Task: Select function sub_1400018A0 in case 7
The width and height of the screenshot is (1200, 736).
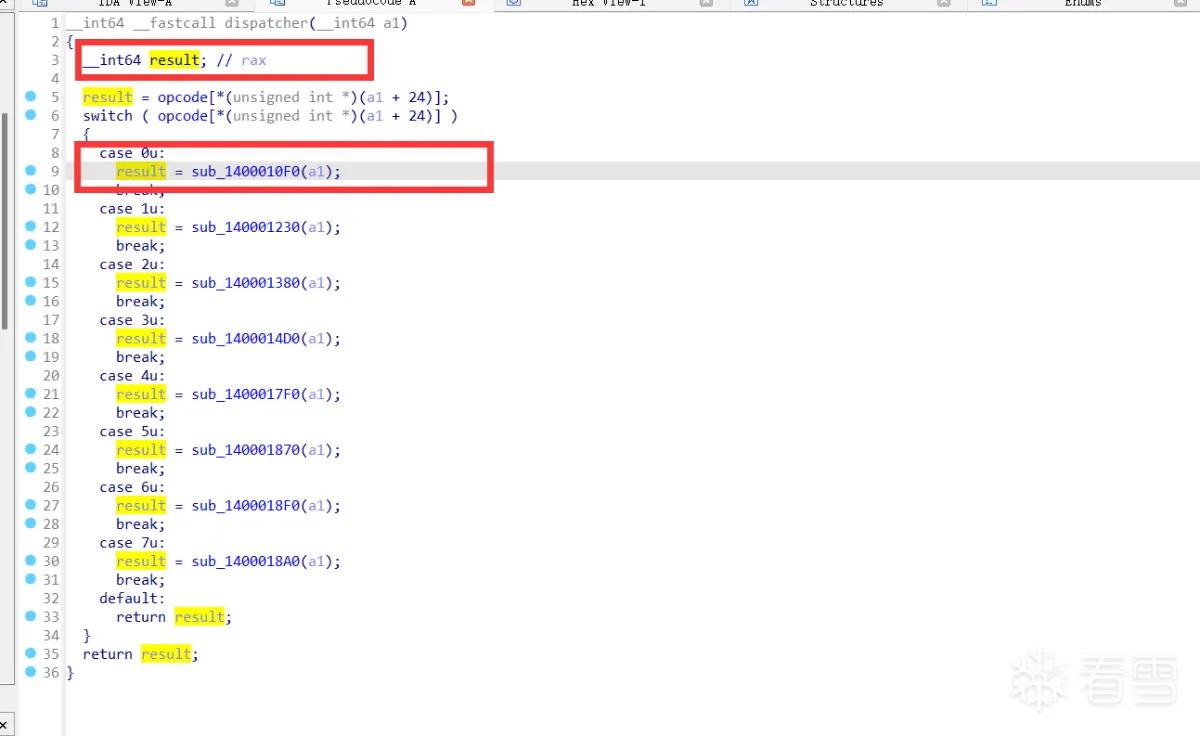Action: [x=246, y=561]
